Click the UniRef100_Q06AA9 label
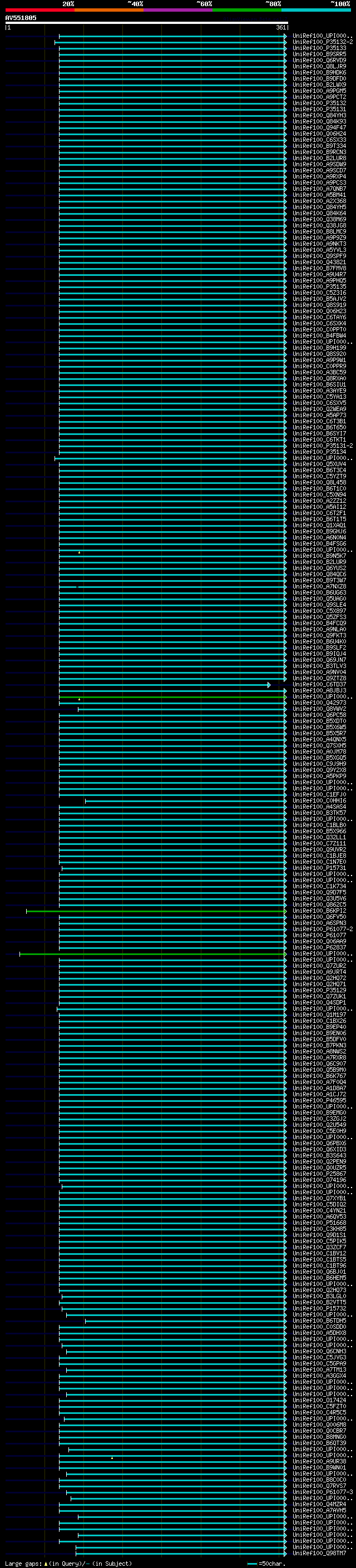The image size is (356, 1568). (319, 941)
